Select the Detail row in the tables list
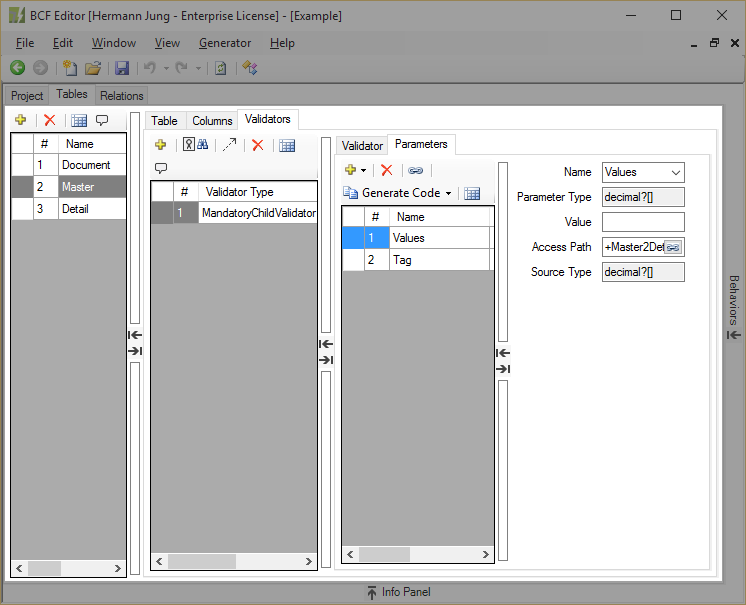The image size is (746, 605). point(69,209)
